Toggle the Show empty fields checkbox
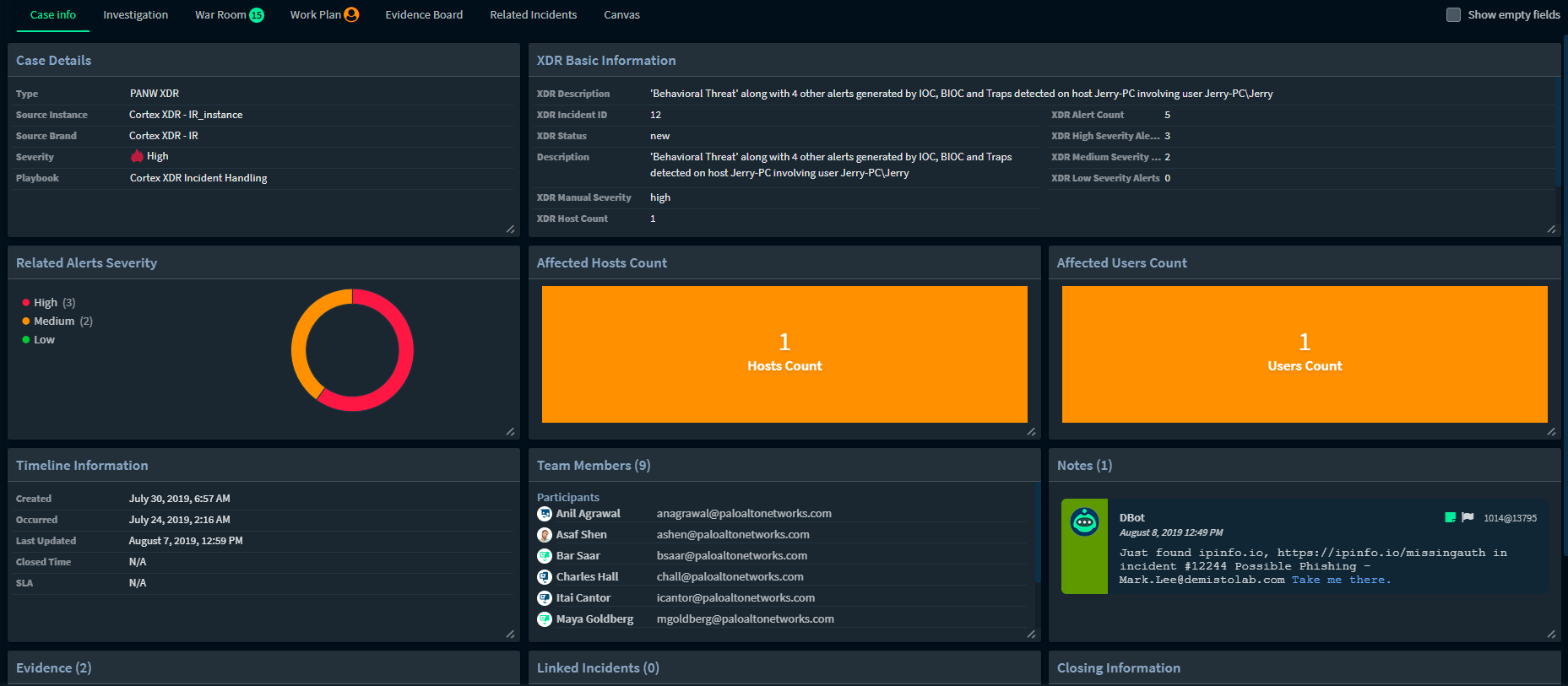Viewport: 1568px width, 686px height. 1453,14
